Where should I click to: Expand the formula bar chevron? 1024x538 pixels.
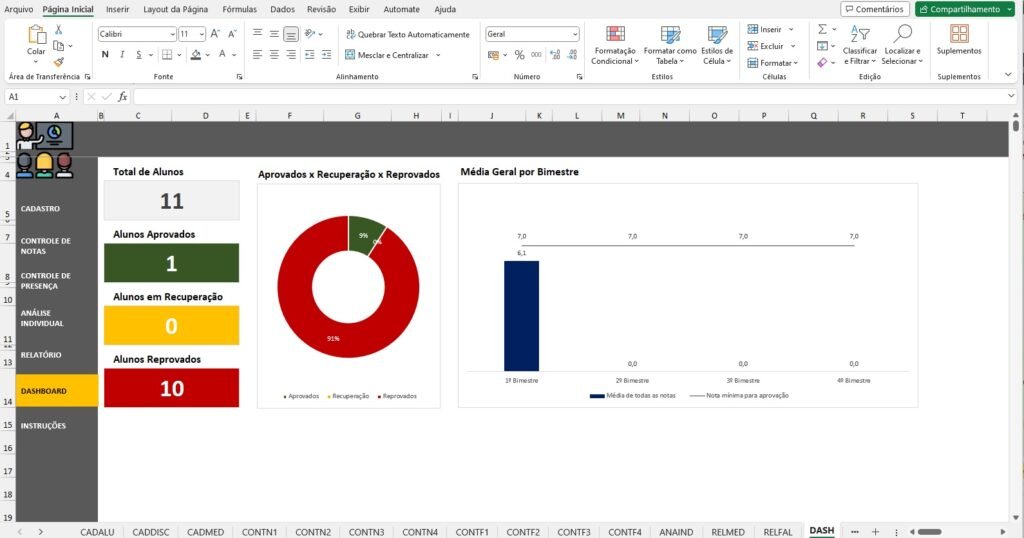point(1011,96)
